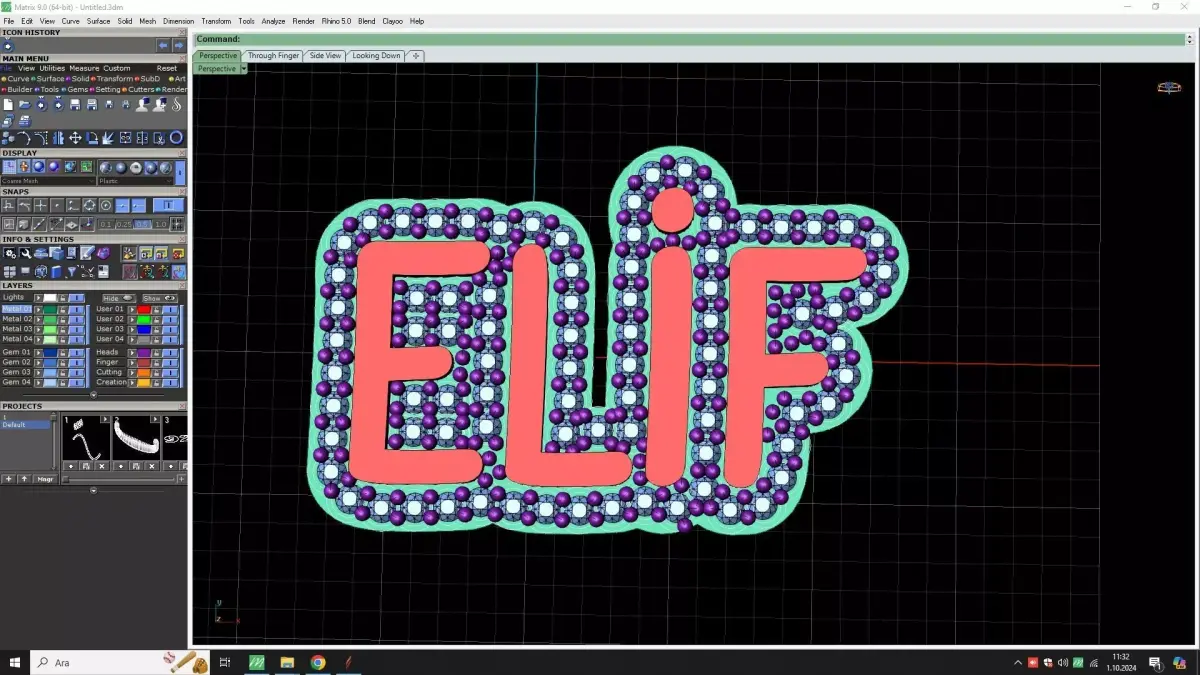Click the Show layers button
1200x675 pixels.
click(x=160, y=298)
